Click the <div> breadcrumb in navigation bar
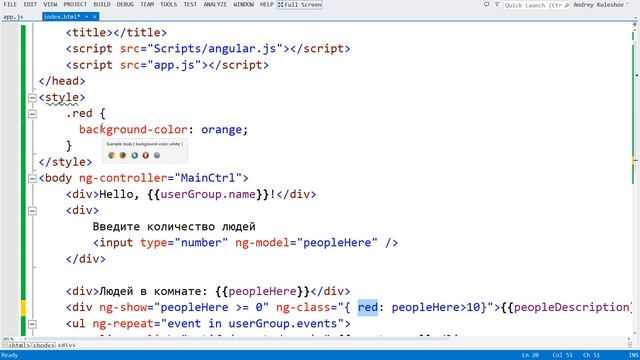Viewport: 640px width, 360px height. pos(67,345)
